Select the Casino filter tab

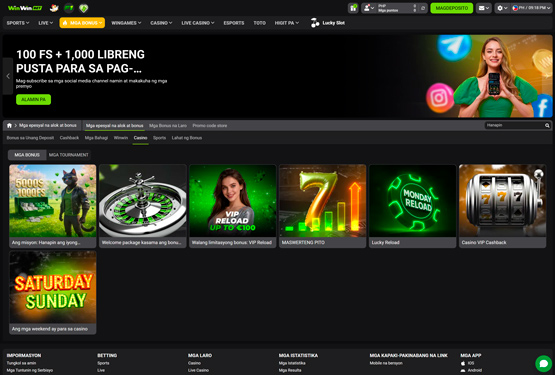click(141, 138)
